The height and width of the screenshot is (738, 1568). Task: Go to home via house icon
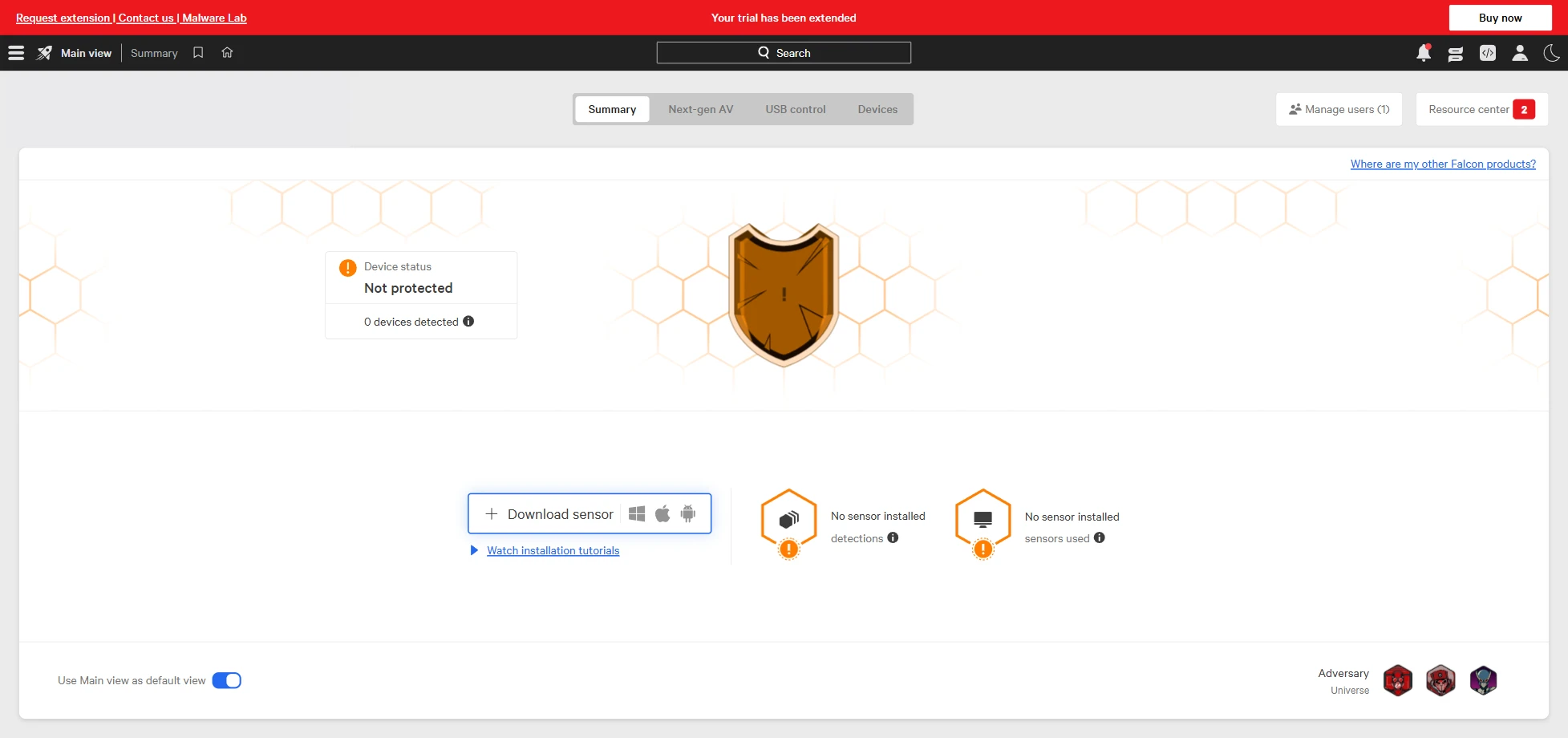[x=227, y=53]
